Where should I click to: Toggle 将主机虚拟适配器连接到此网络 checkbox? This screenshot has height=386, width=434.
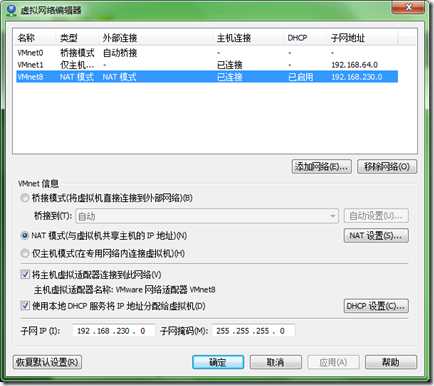[x=25, y=275]
